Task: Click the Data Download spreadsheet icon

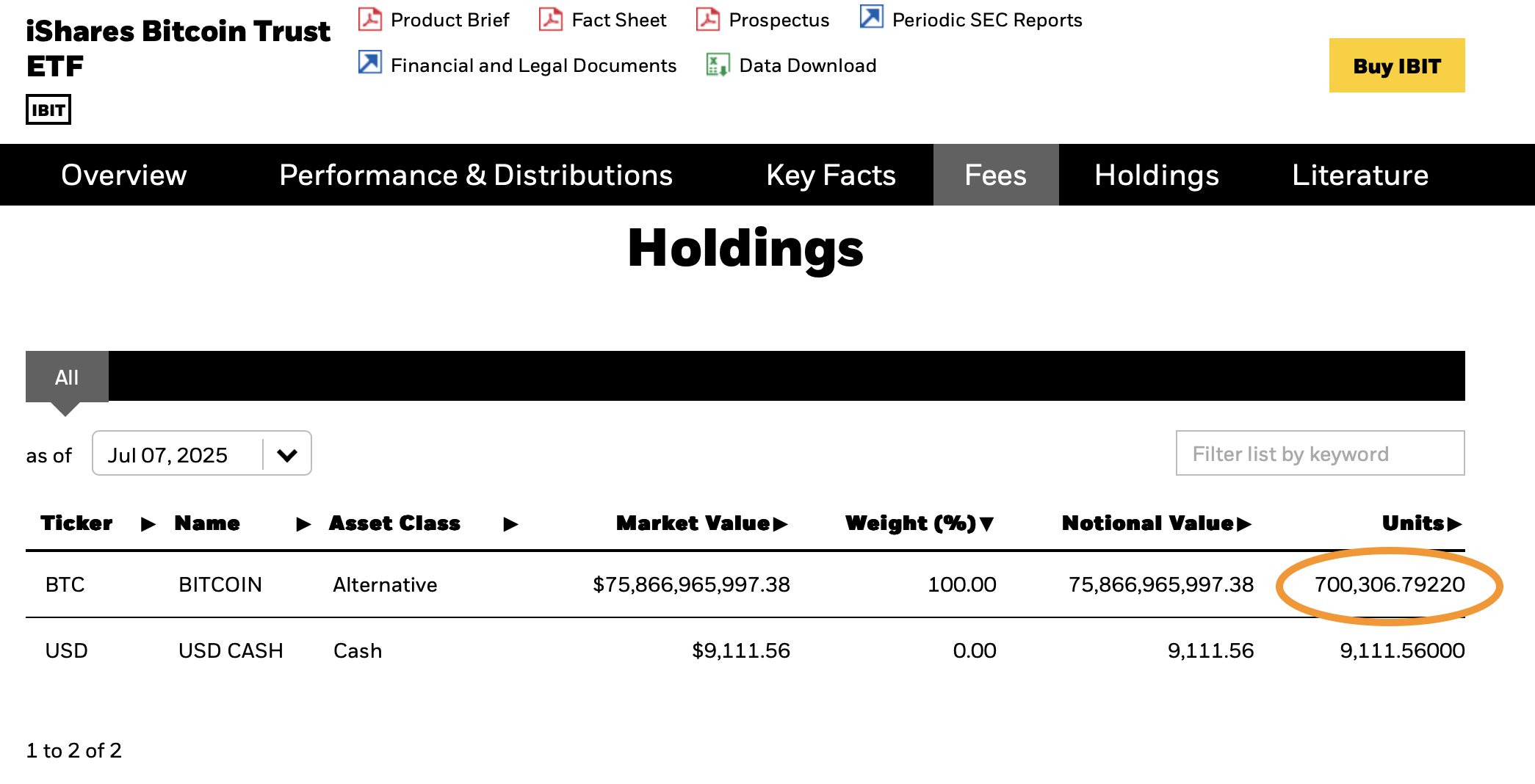Action: click(x=717, y=65)
